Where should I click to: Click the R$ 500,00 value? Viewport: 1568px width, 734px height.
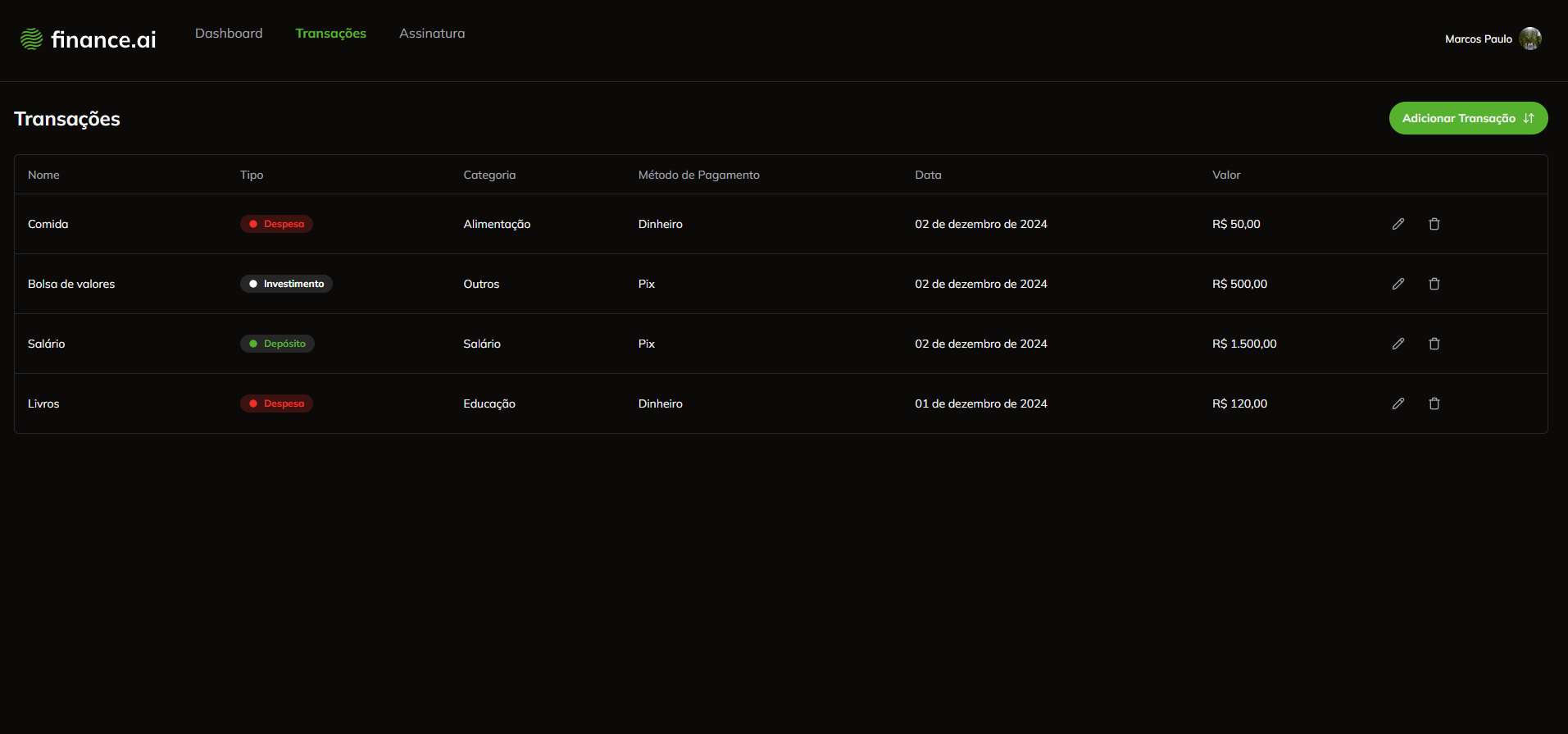[1240, 284]
